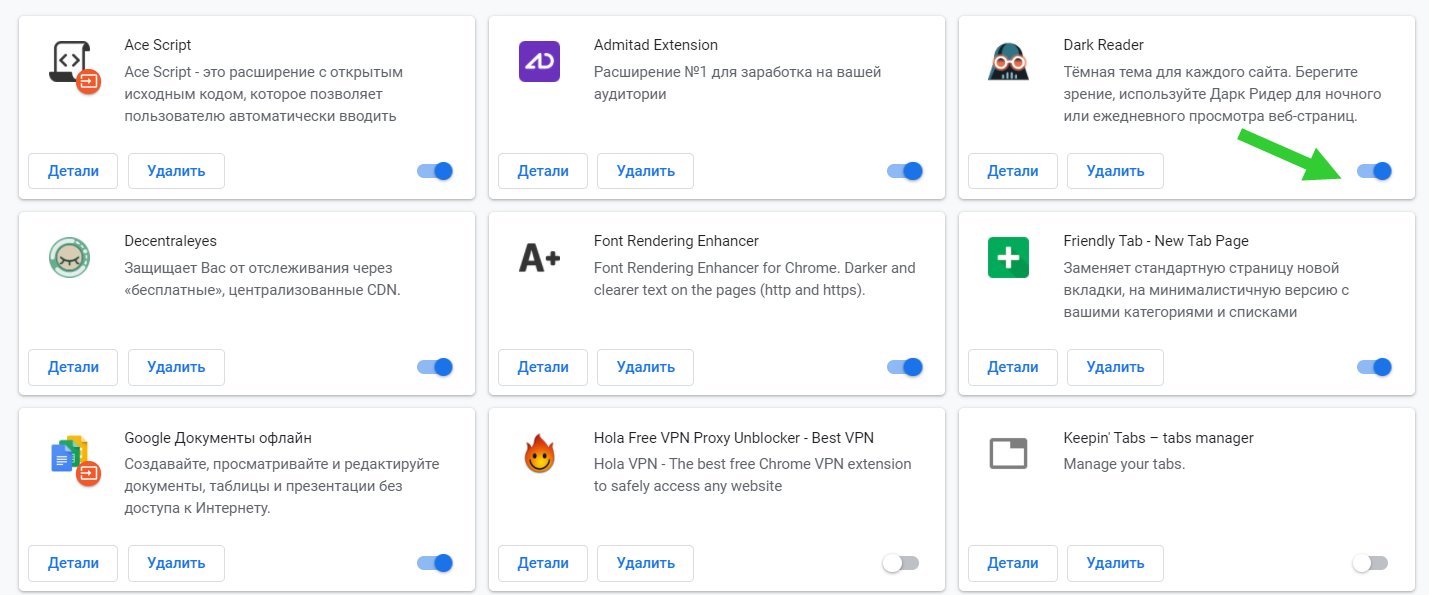
Task: Click the Admitad Extension purple logo
Action: click(539, 62)
